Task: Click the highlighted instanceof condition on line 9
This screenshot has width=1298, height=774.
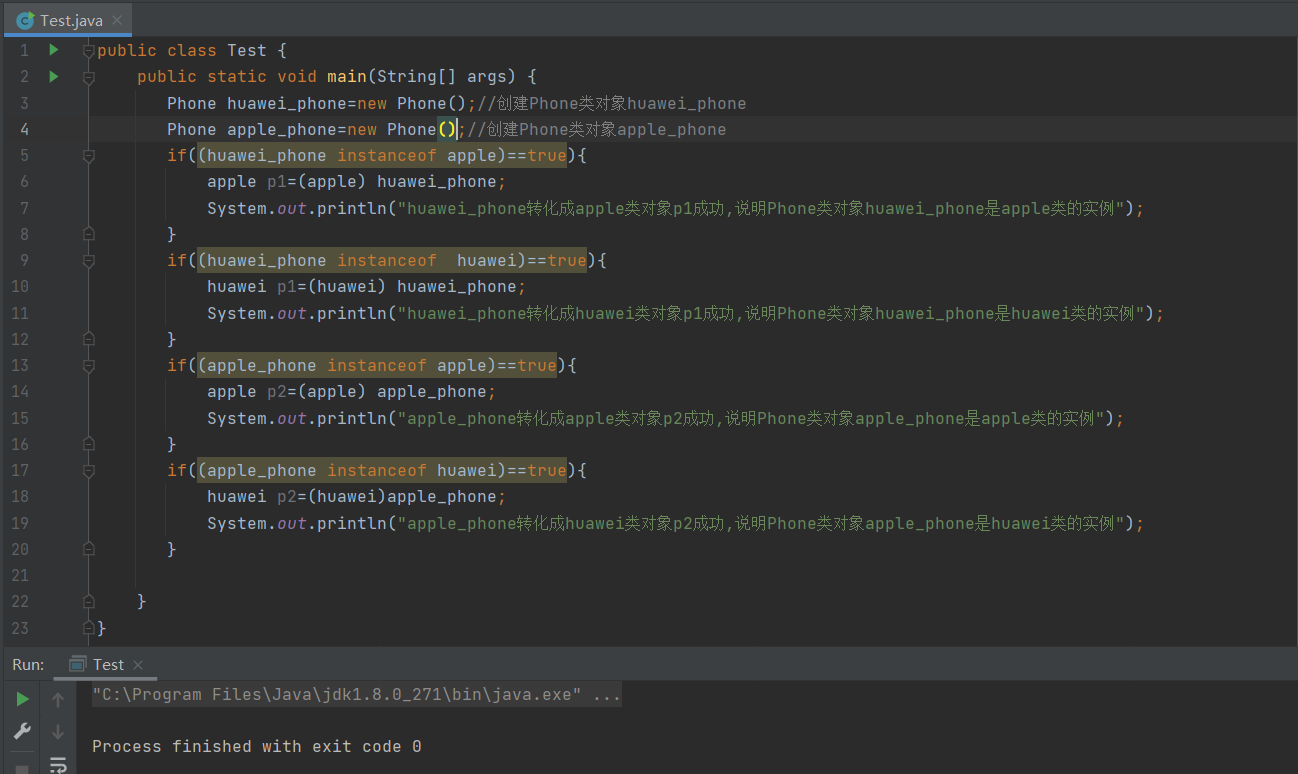Action: [x=392, y=260]
